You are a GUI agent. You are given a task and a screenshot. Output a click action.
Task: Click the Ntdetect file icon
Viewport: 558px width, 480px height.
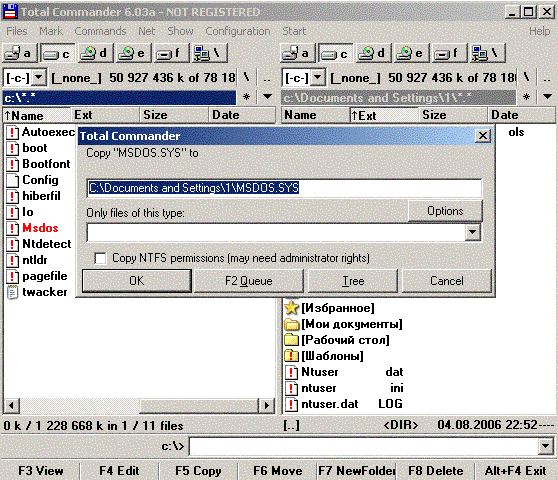(12, 244)
